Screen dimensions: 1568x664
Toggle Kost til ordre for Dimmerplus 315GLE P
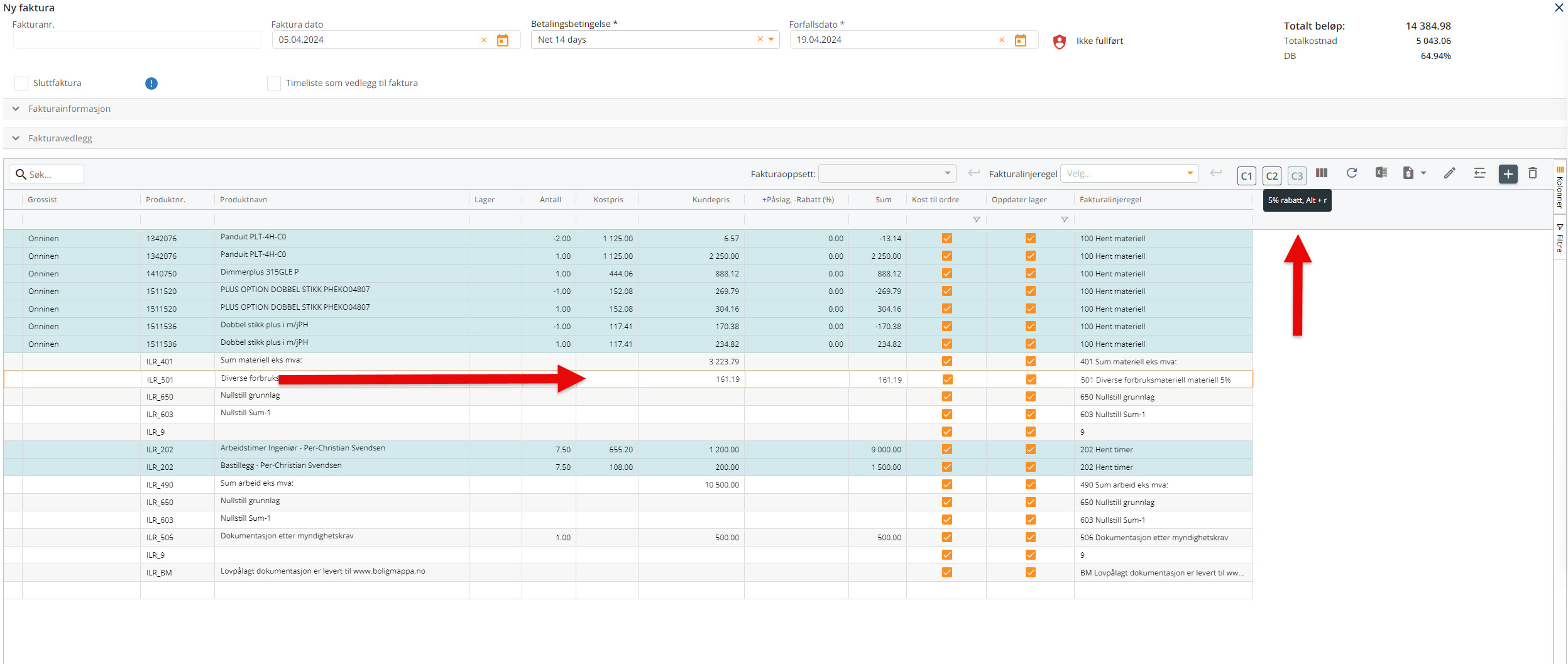(946, 273)
